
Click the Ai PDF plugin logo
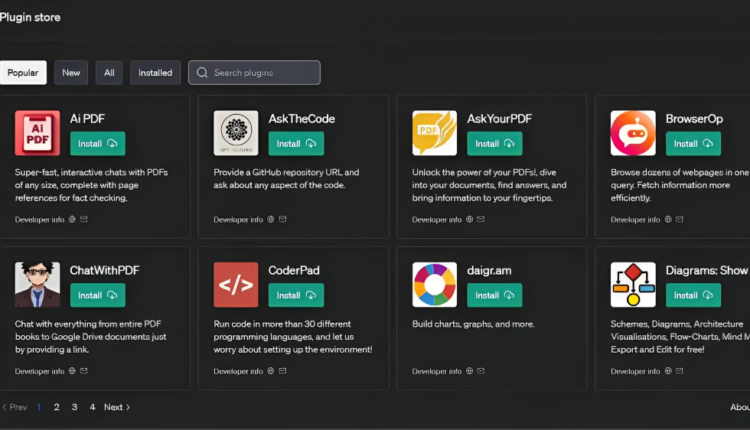pyautogui.click(x=37, y=133)
